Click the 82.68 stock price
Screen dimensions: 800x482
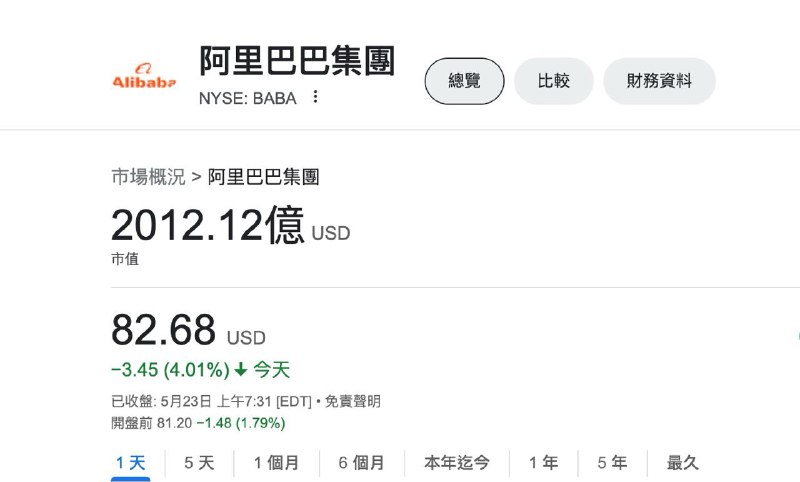coord(163,329)
